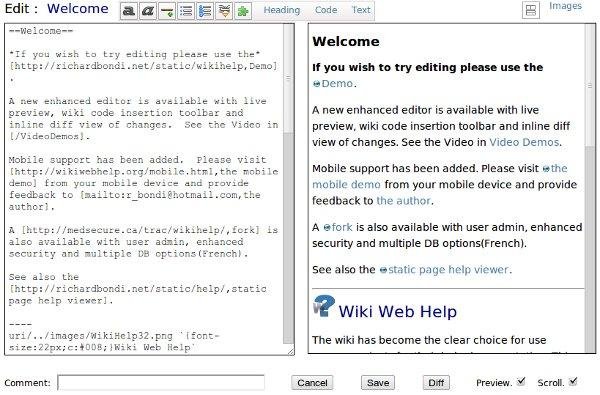Toggle the editor layout icon
The image size is (600, 395).
point(531,10)
